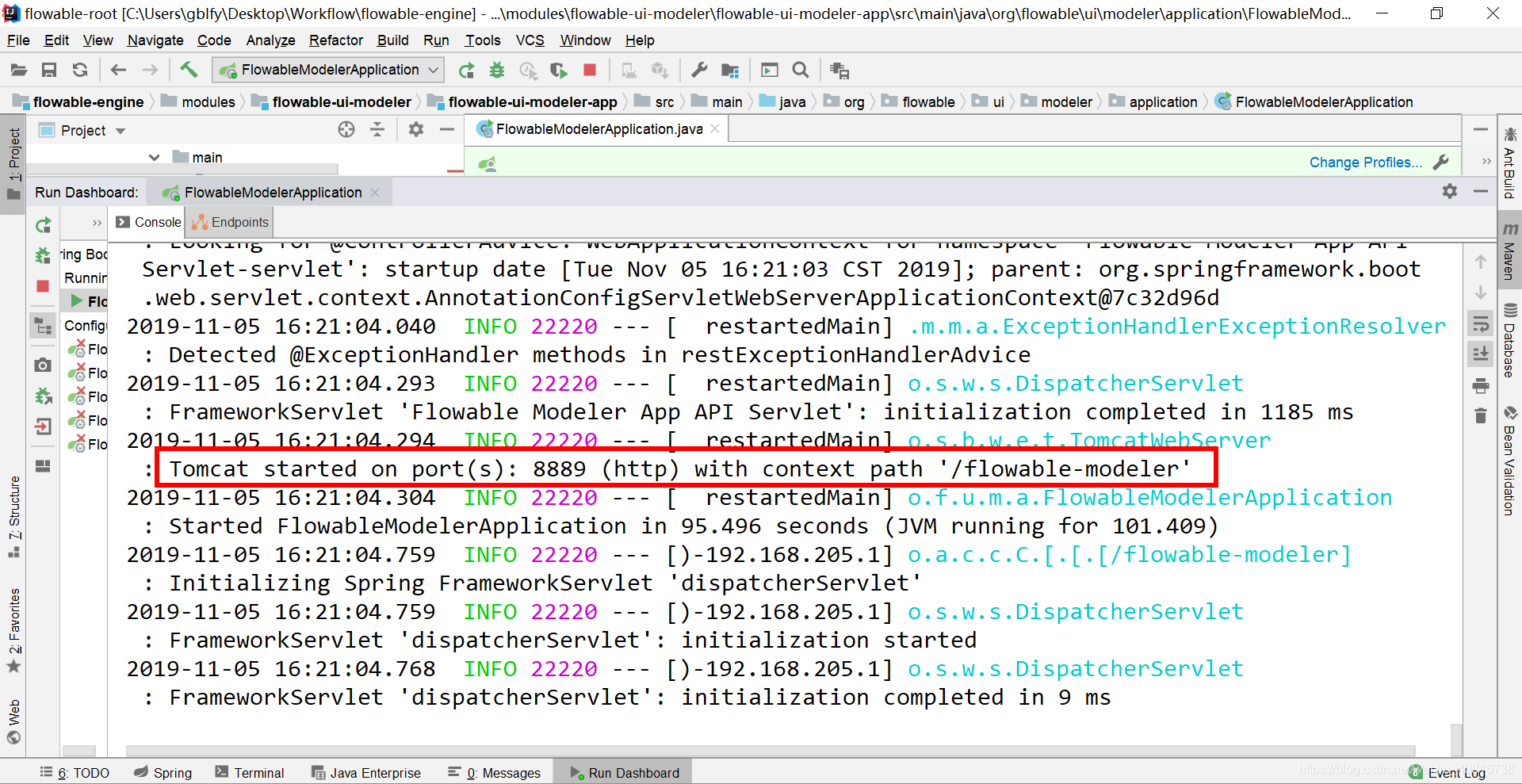Click the Search Everywhere magnifier icon
The width and height of the screenshot is (1522, 784).
pos(801,71)
